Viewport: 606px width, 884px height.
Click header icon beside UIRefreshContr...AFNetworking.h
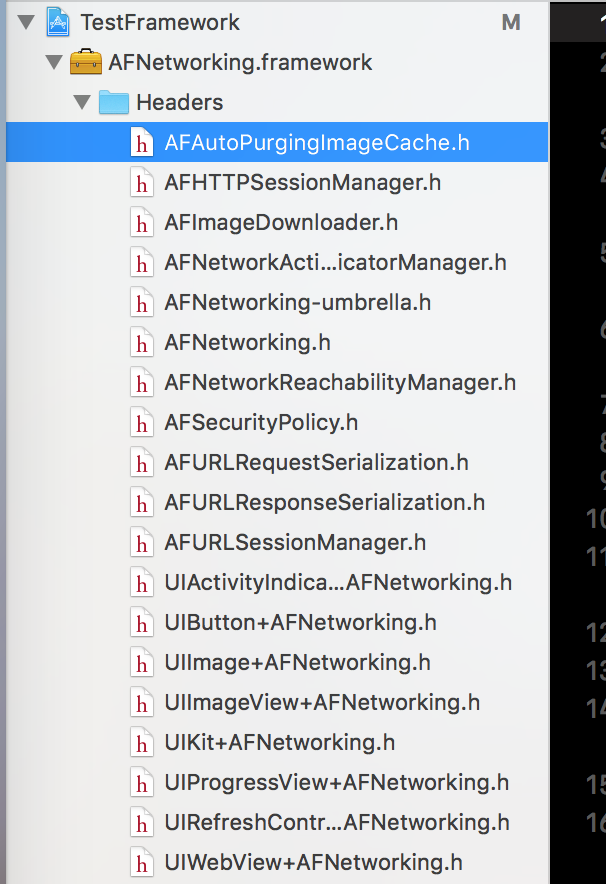(141, 823)
